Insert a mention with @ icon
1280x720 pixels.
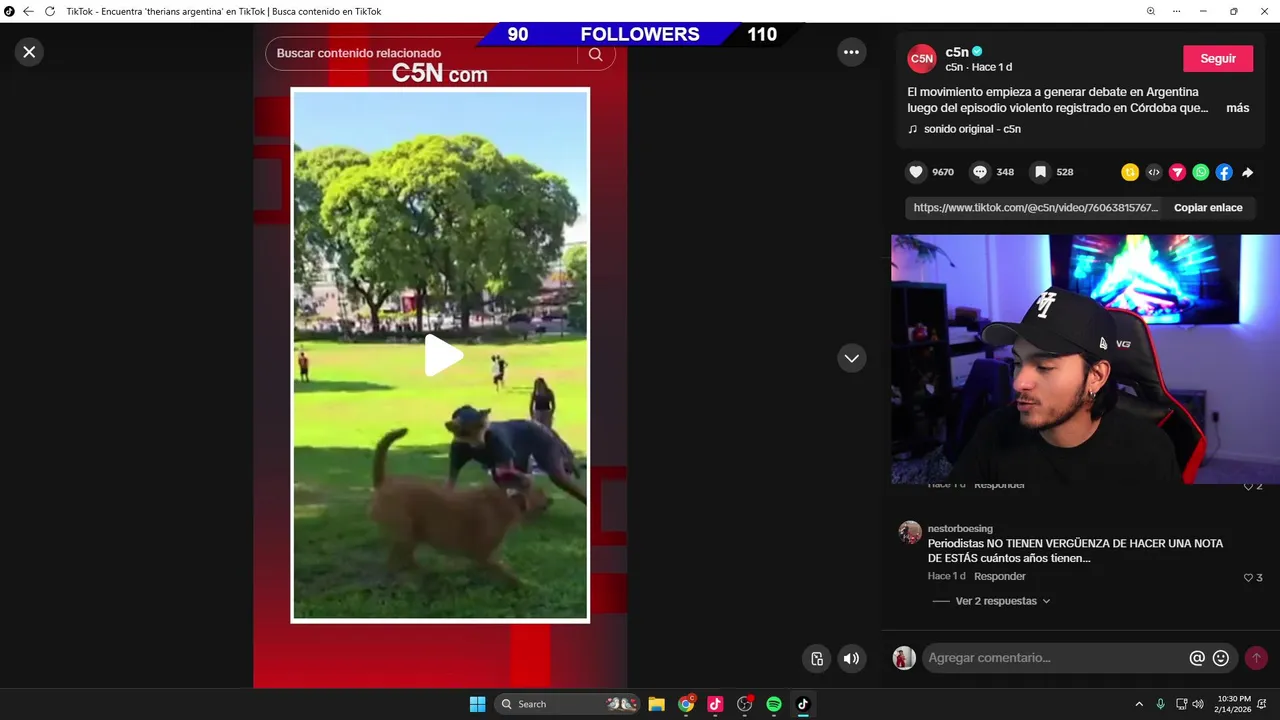[x=1197, y=658]
